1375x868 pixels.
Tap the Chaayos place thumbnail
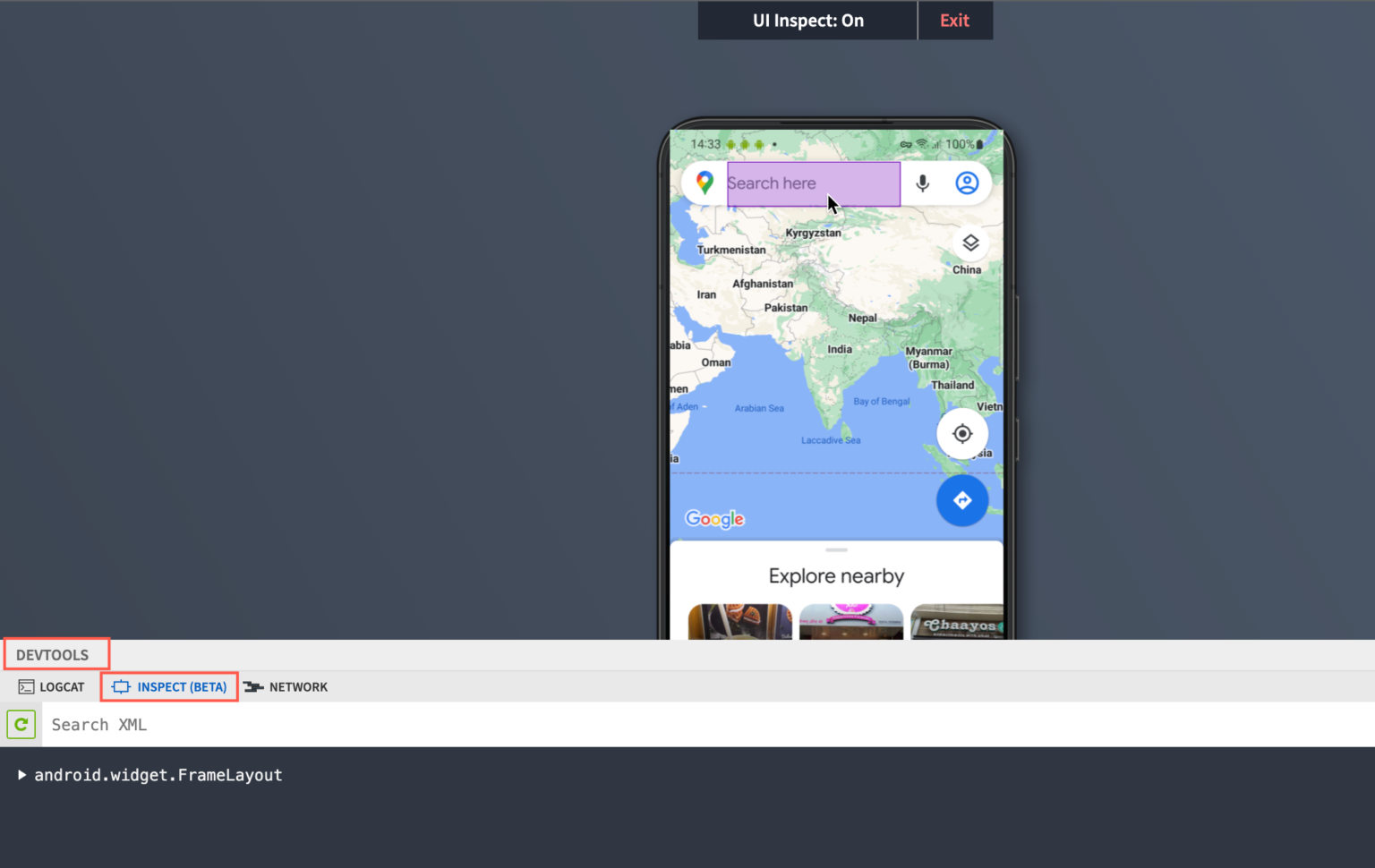(x=956, y=622)
